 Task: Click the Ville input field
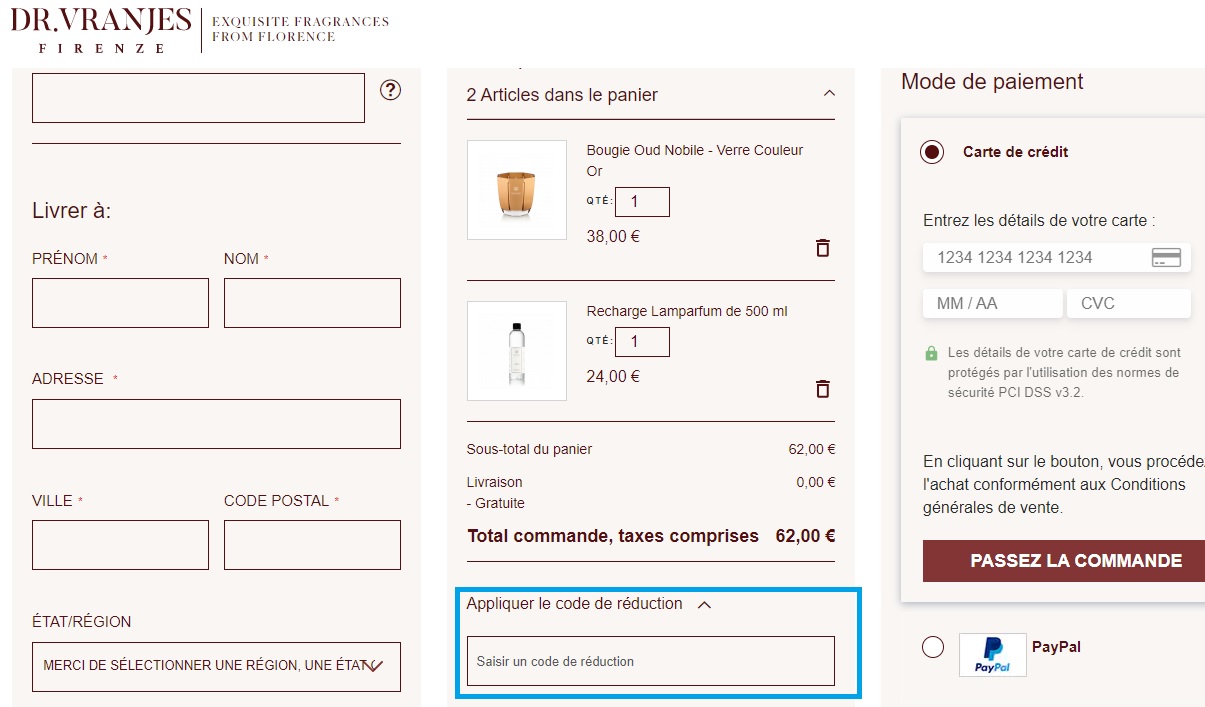pos(120,545)
